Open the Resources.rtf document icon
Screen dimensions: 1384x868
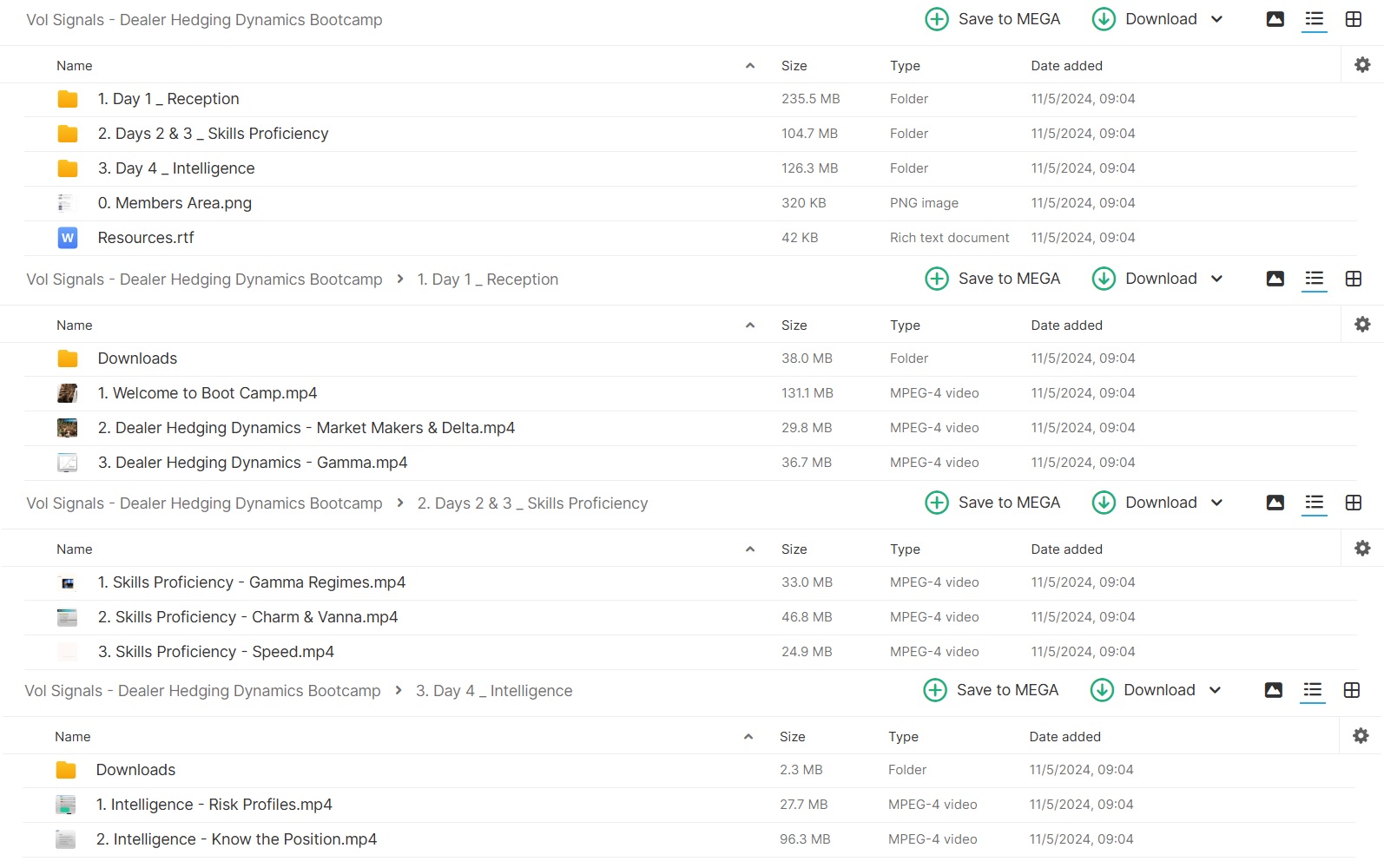coord(68,238)
